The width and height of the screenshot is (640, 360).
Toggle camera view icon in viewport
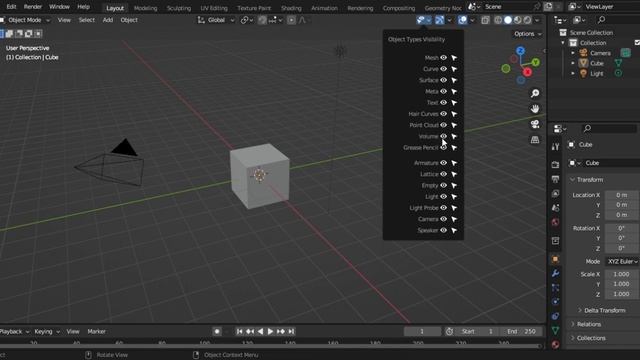535,124
